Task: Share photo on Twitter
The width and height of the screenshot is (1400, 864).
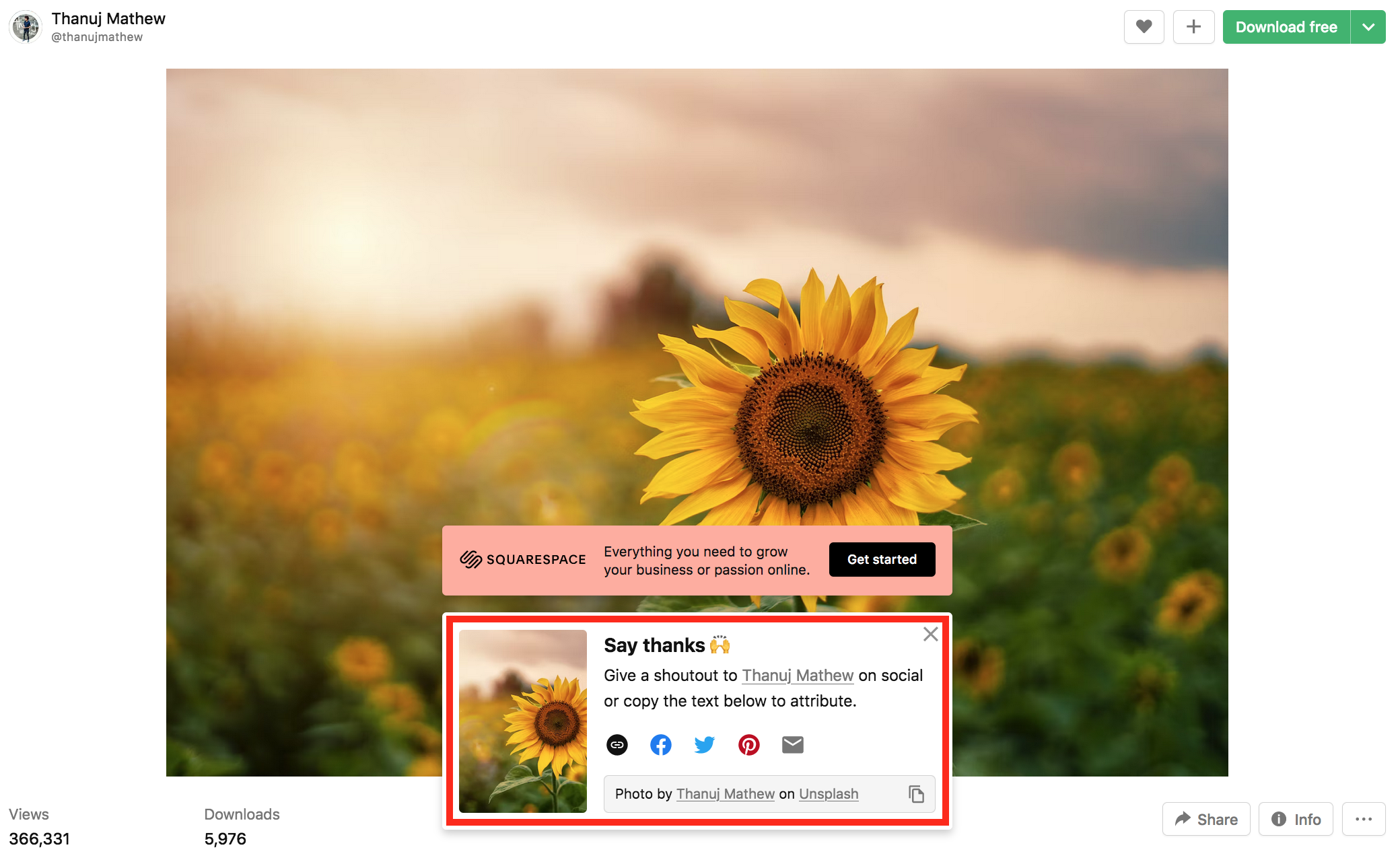Action: (705, 745)
